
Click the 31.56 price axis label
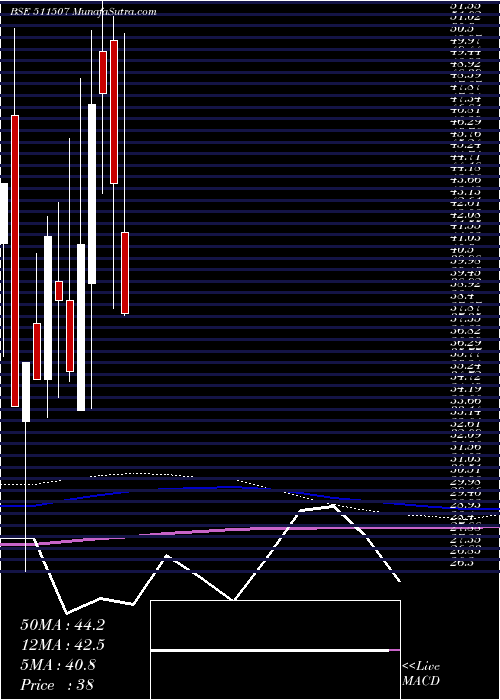click(465, 447)
